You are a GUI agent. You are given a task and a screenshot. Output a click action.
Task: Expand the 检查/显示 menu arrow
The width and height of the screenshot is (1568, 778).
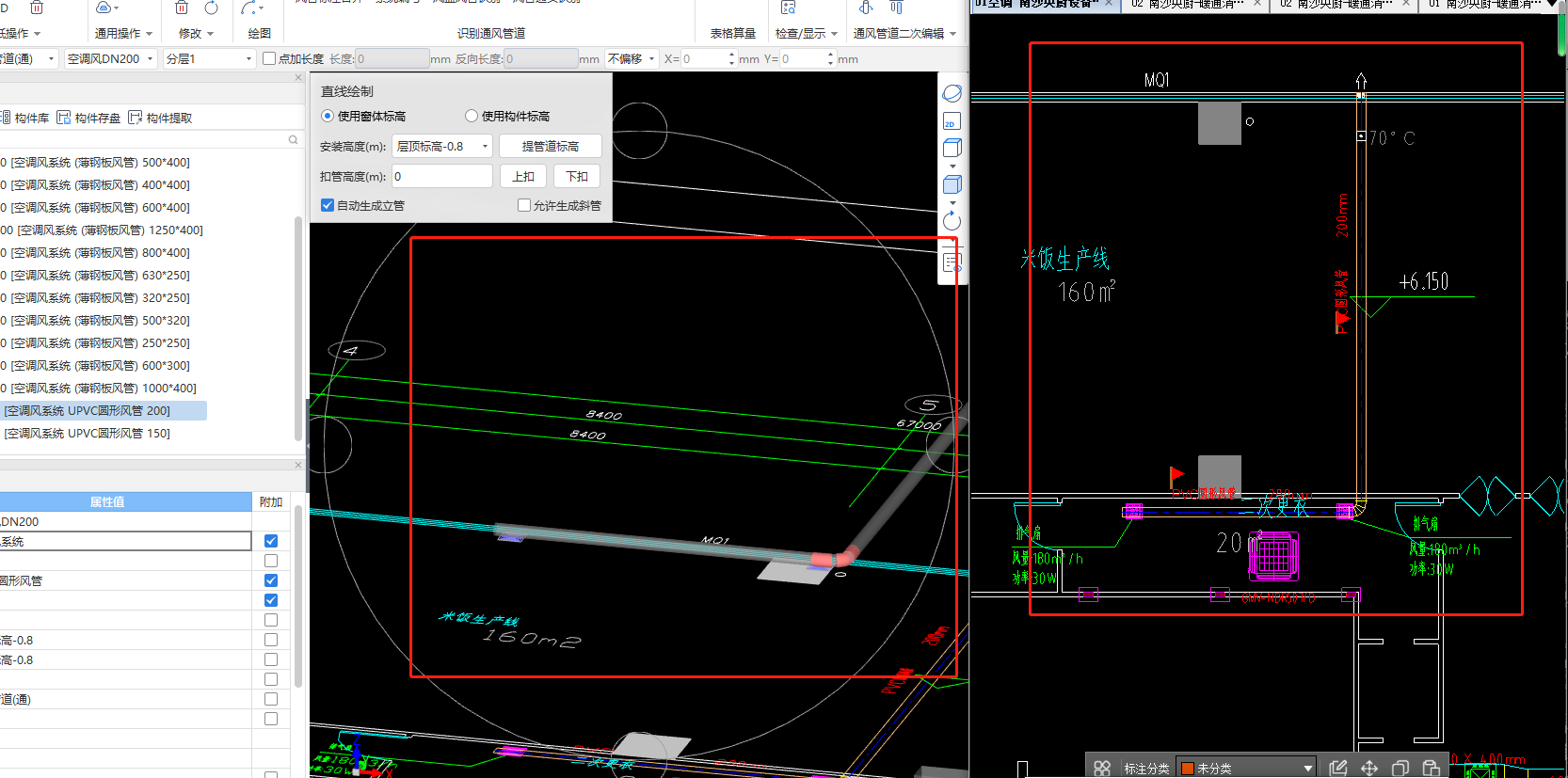[x=835, y=34]
